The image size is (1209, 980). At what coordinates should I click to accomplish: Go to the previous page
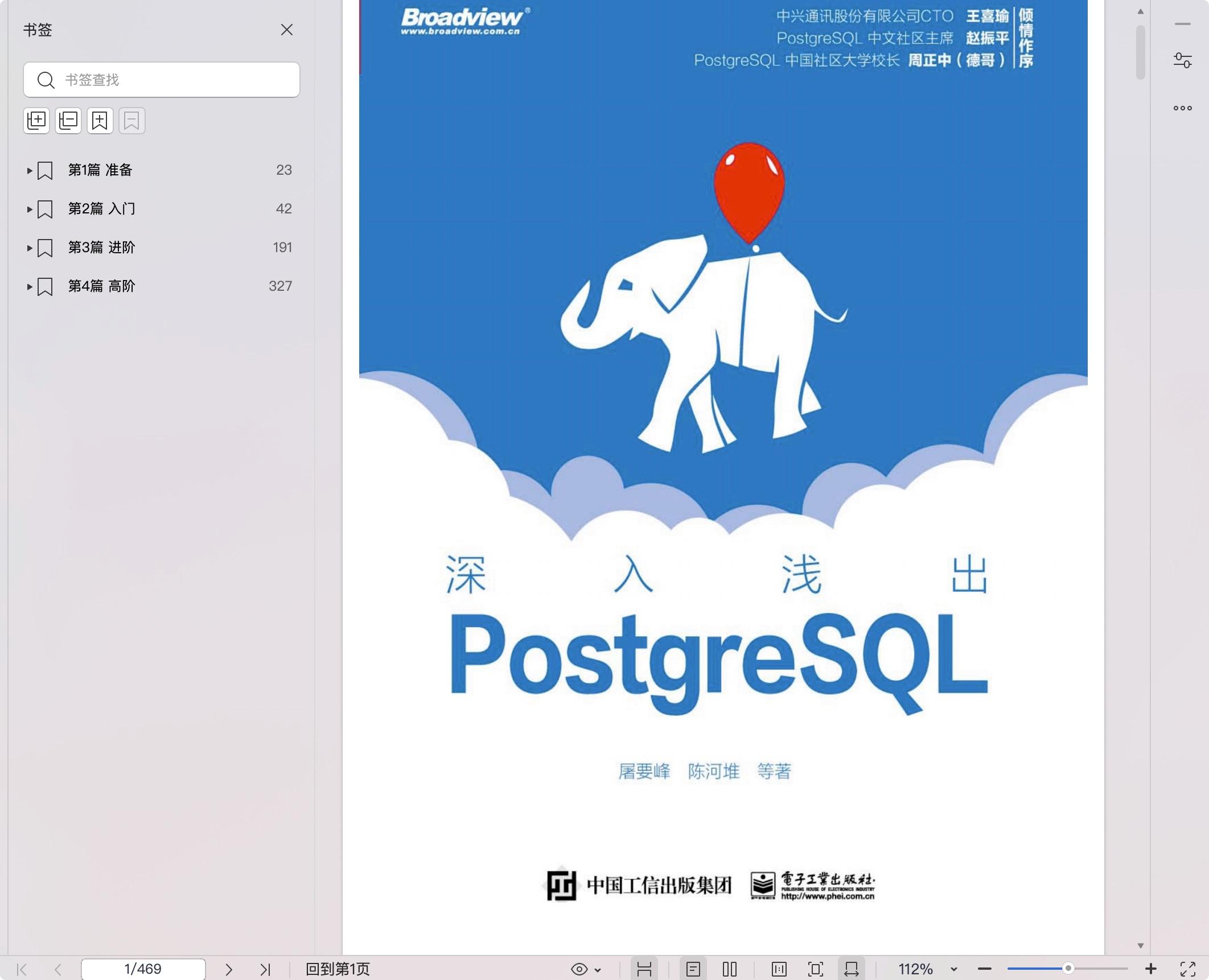click(57, 969)
